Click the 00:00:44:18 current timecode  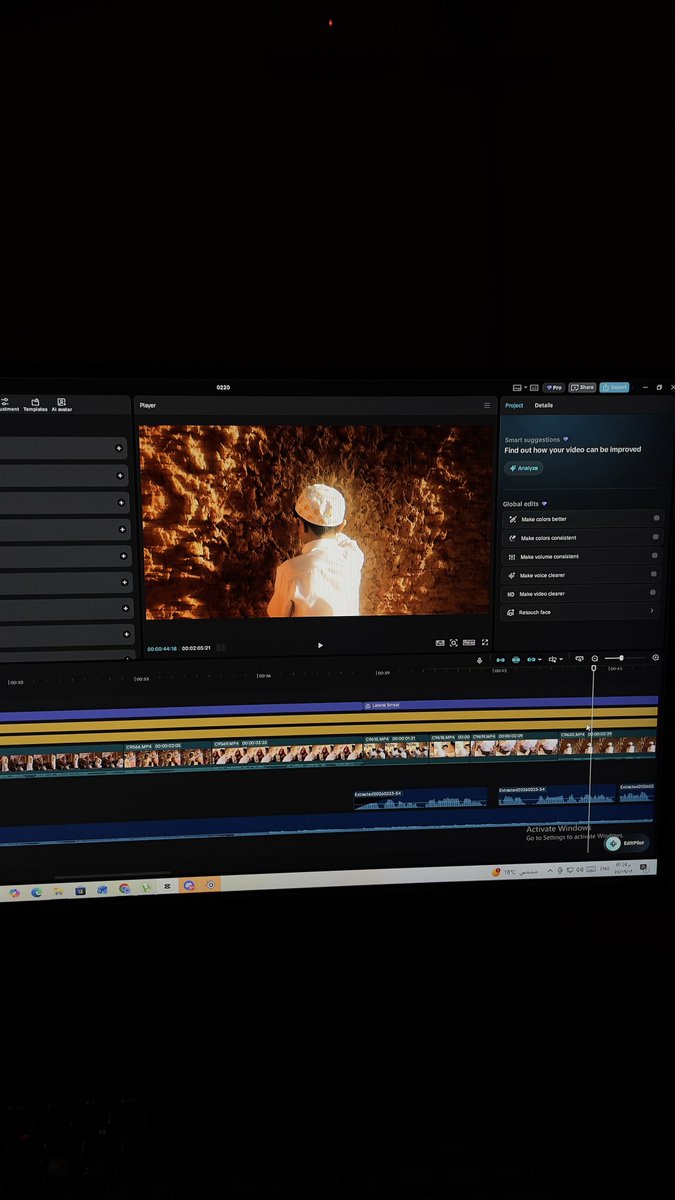click(162, 649)
